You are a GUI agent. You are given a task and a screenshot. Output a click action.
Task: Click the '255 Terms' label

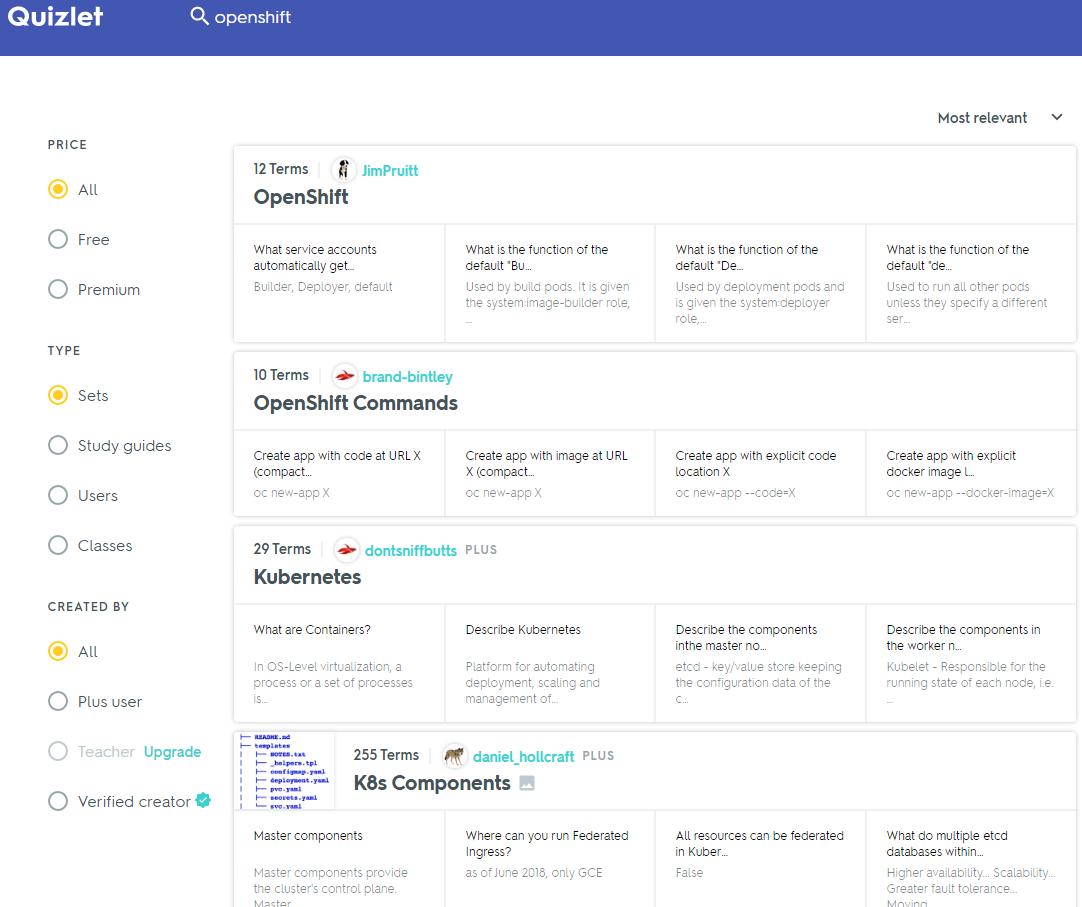pyautogui.click(x=386, y=755)
